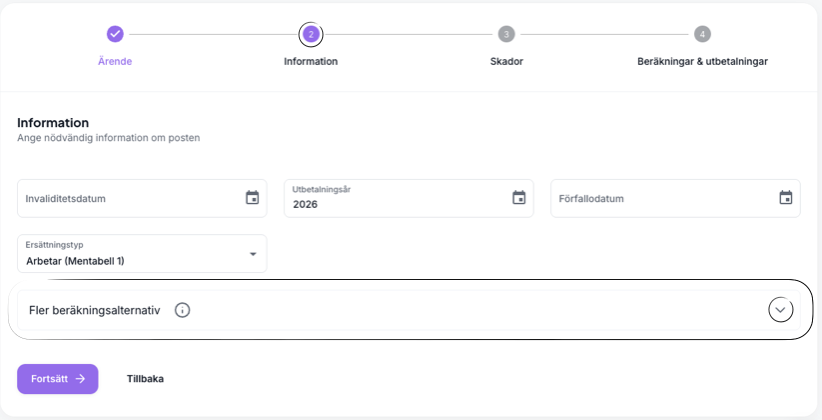This screenshot has height=420, width=822.
Task: Click the Fler beräkningsalternativ panel title
Action: pyautogui.click(x=95, y=310)
